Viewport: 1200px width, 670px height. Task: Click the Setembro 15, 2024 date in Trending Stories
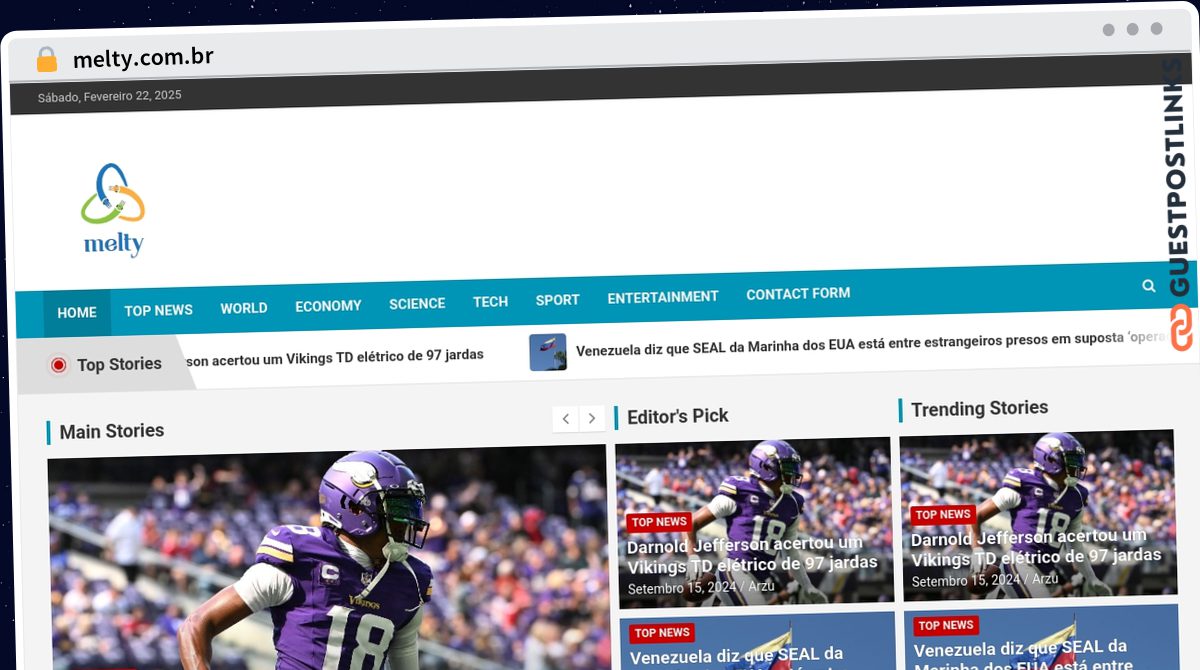point(966,581)
